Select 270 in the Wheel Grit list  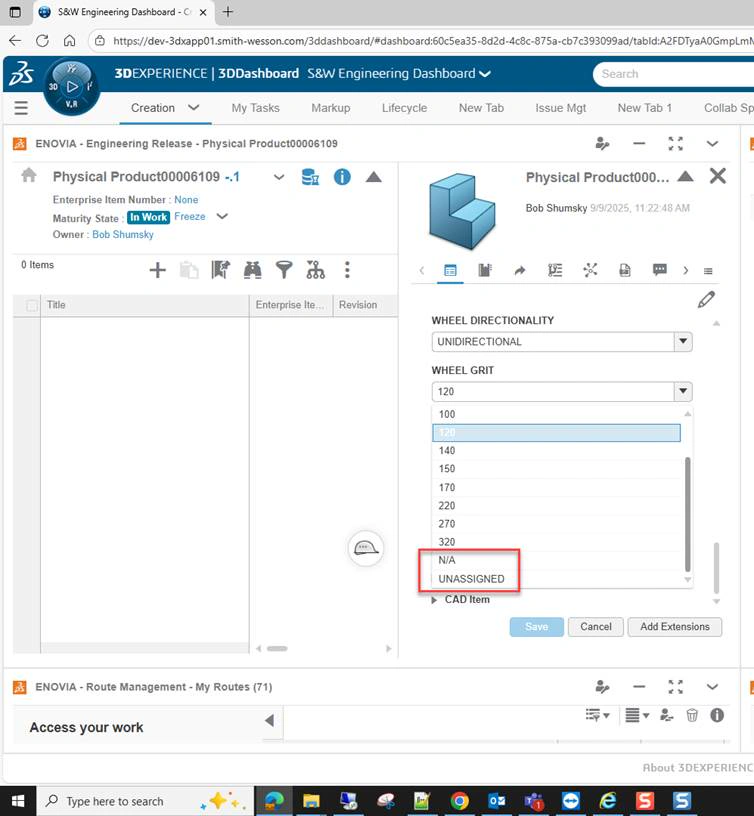(x=556, y=524)
